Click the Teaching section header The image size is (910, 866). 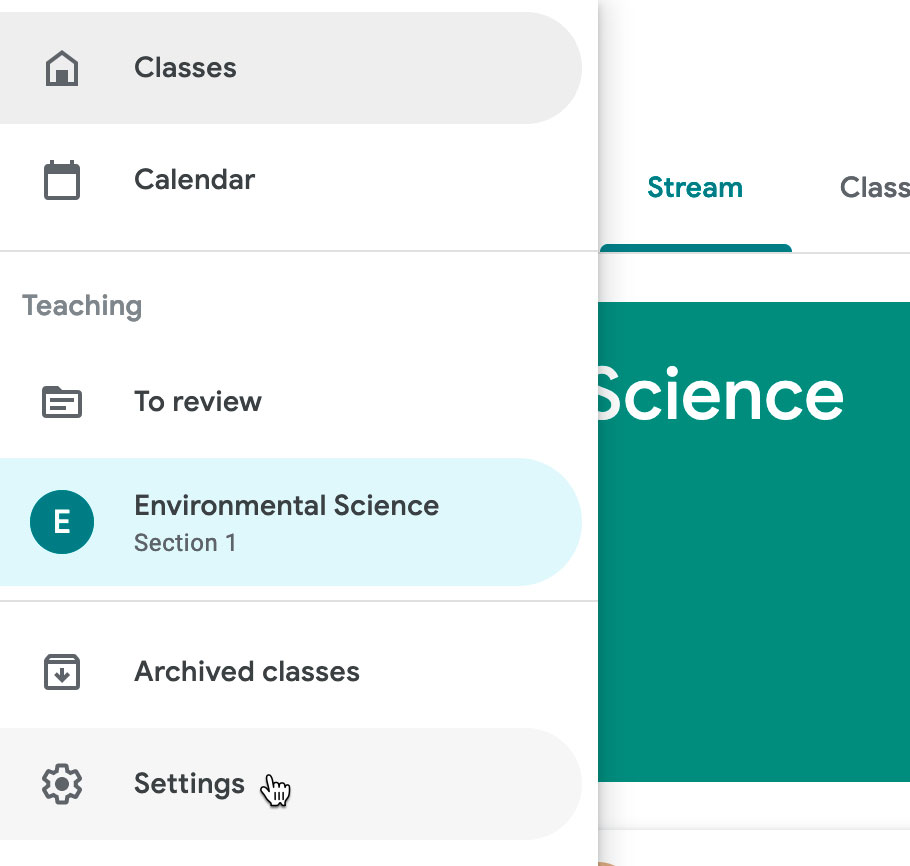(x=81, y=305)
